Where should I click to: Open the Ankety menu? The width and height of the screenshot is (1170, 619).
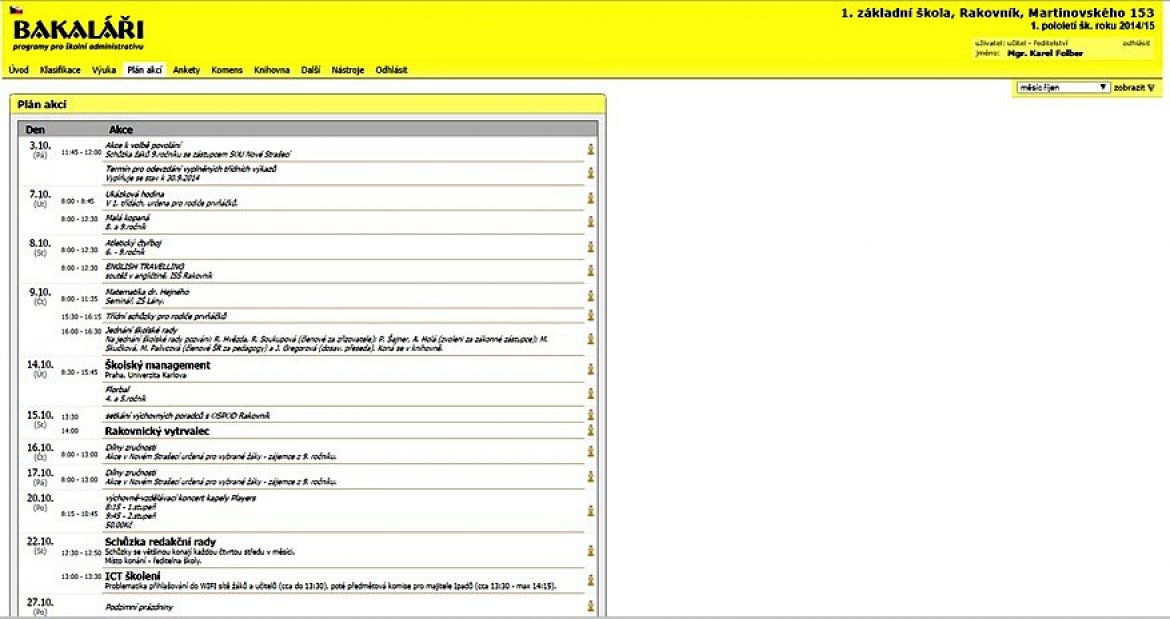pos(187,70)
